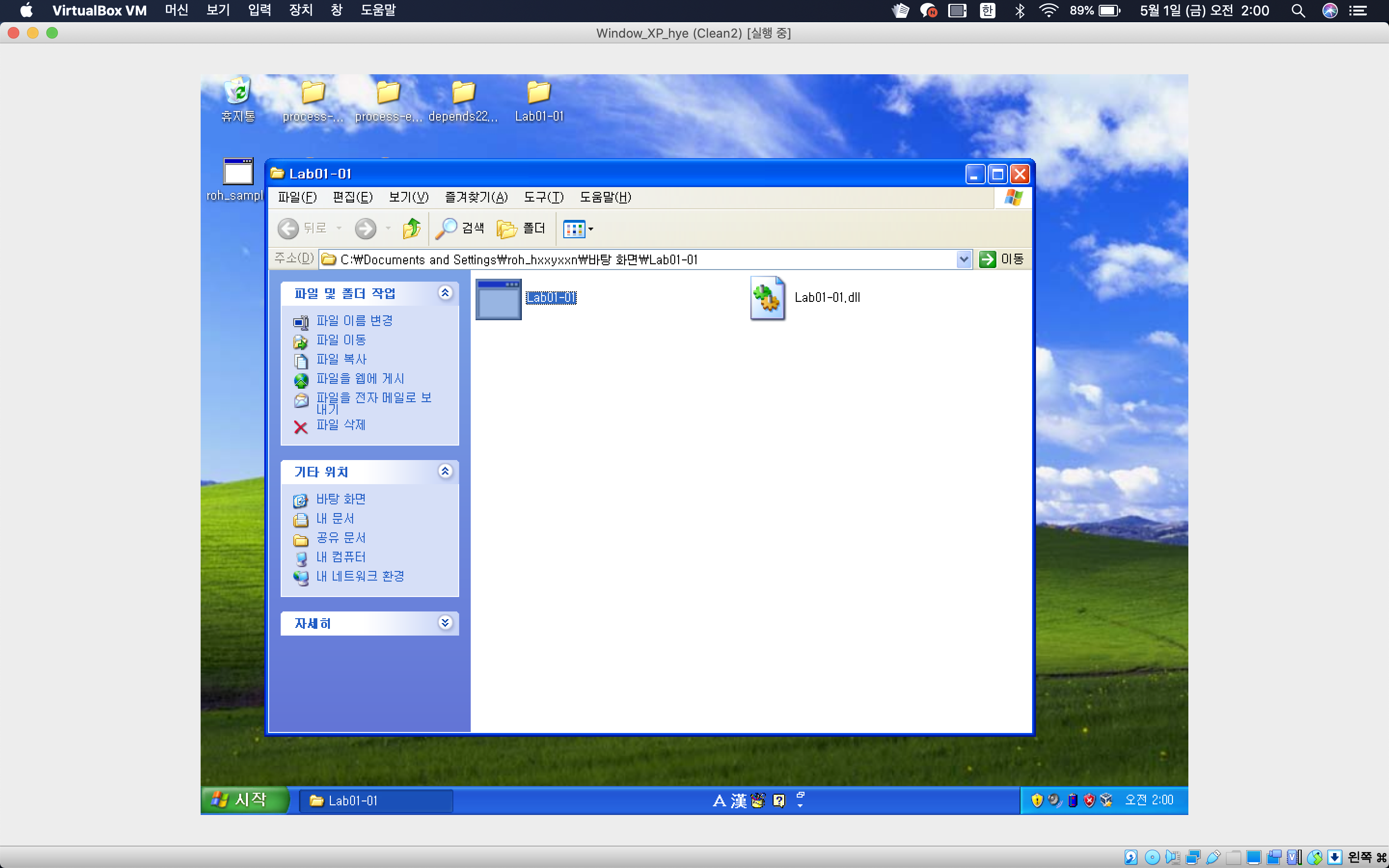Image resolution: width=1389 pixels, height=868 pixels.
Task: Go to 공유 문서 location link
Action: click(x=341, y=538)
